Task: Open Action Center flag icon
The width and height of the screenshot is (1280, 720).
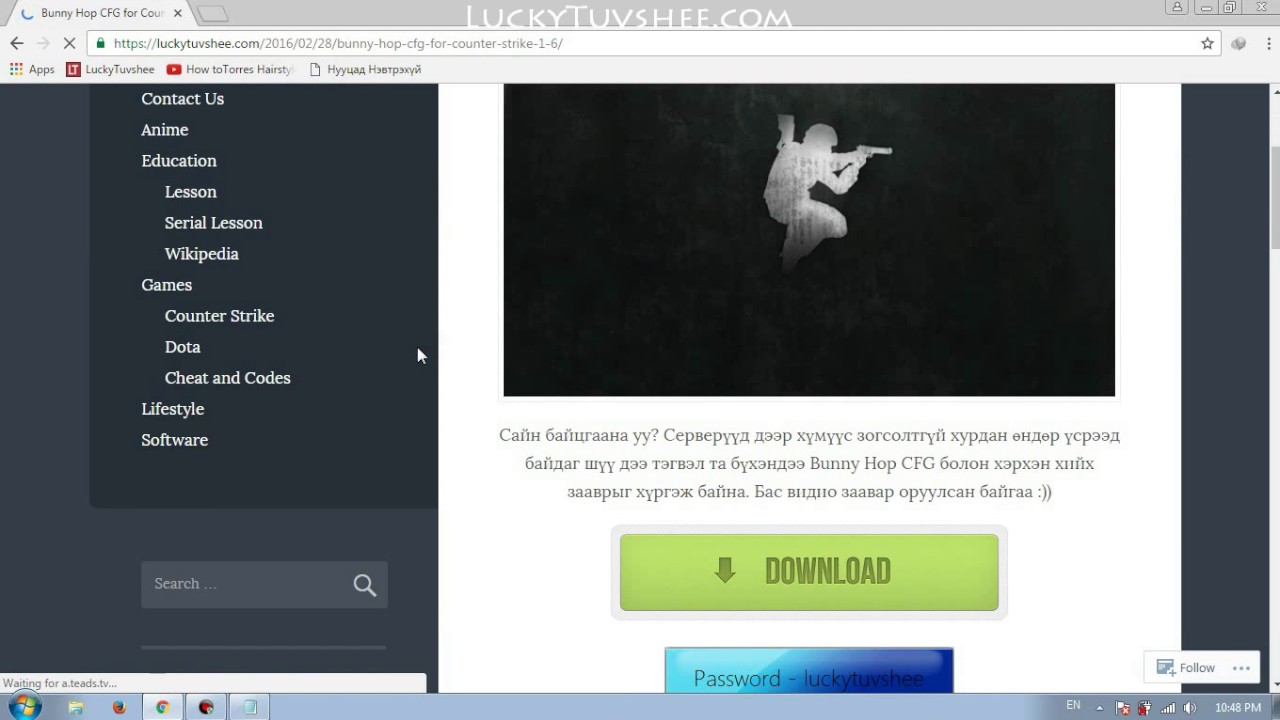Action: (x=1123, y=707)
